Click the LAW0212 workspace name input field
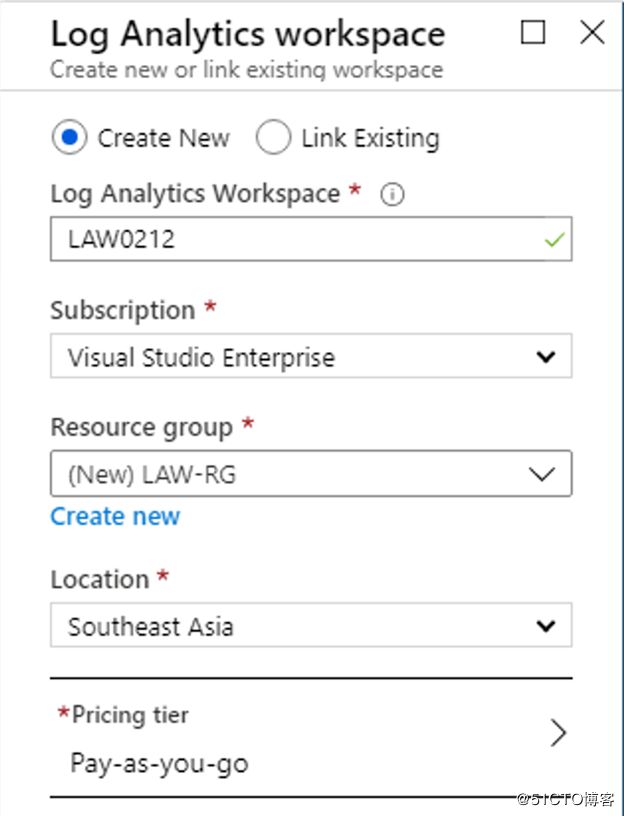The image size is (624, 816). [311, 239]
